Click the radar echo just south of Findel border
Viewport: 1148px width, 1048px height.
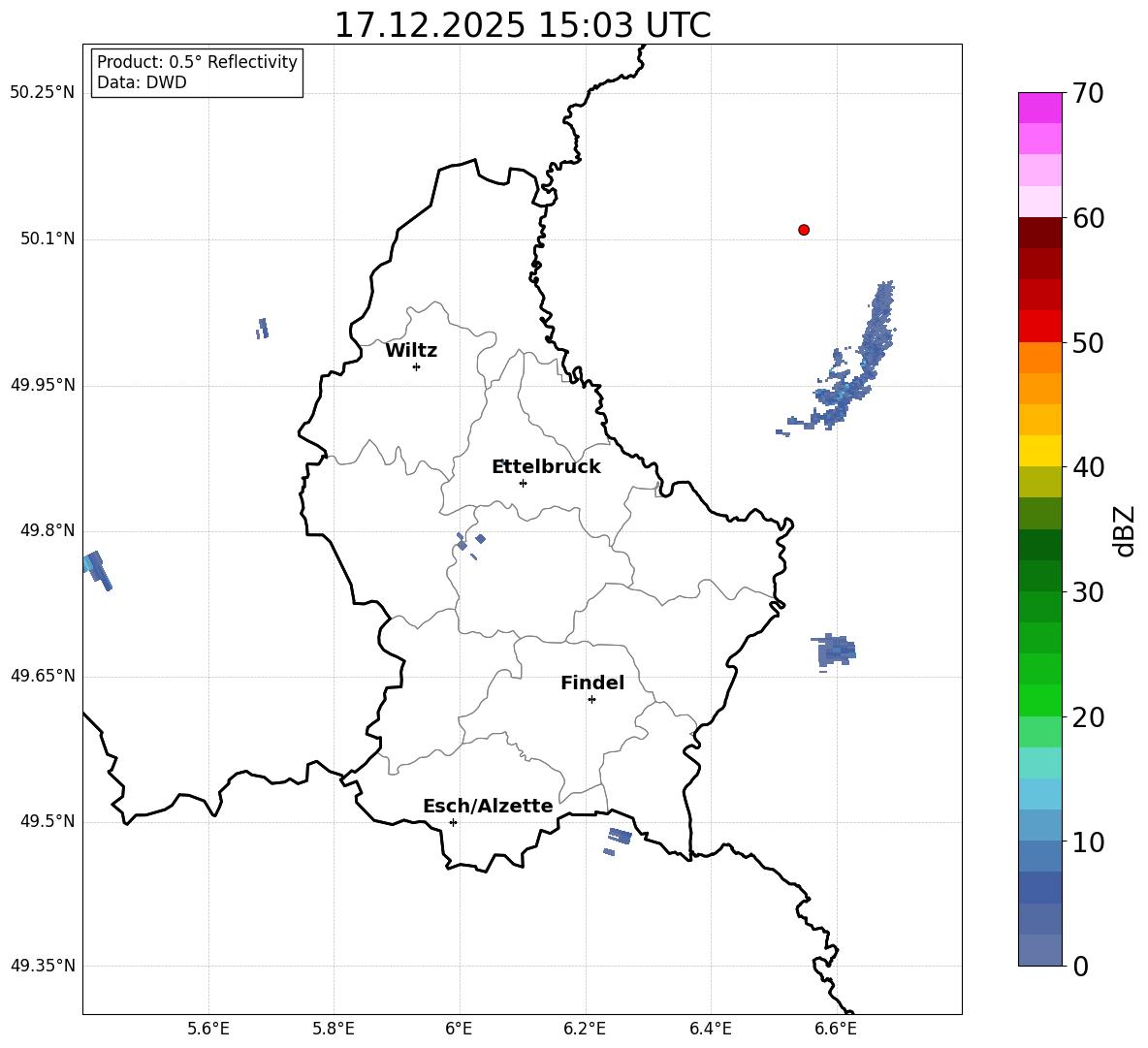coord(618,841)
